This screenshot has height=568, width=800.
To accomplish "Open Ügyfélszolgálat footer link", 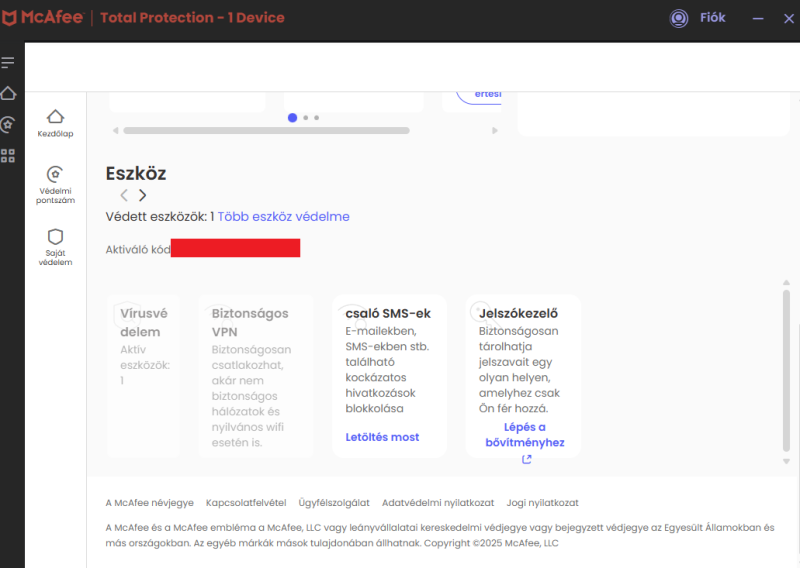I will click(x=334, y=503).
